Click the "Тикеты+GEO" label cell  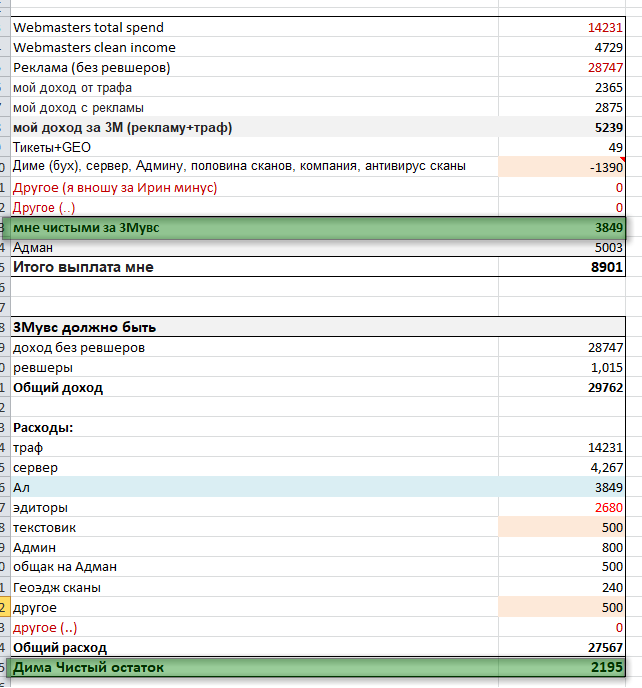click(50, 148)
